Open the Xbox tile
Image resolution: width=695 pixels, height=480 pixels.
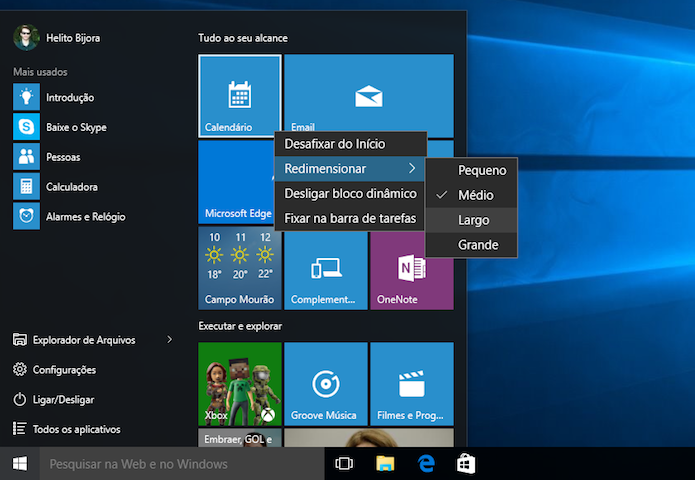pyautogui.click(x=240, y=384)
